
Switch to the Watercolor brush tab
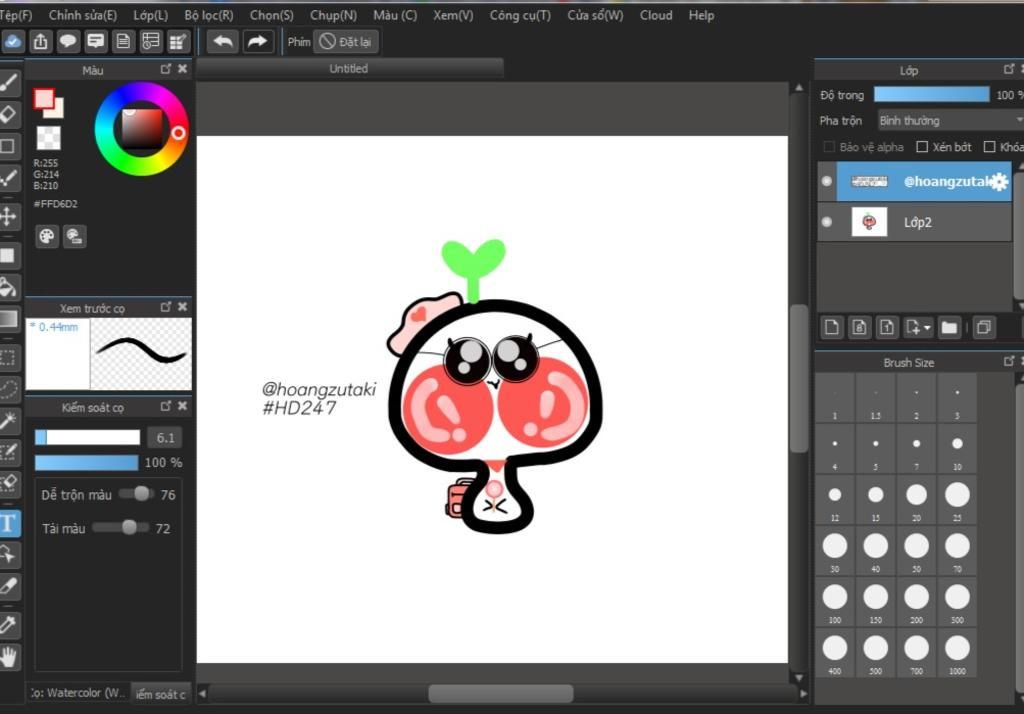[78, 693]
